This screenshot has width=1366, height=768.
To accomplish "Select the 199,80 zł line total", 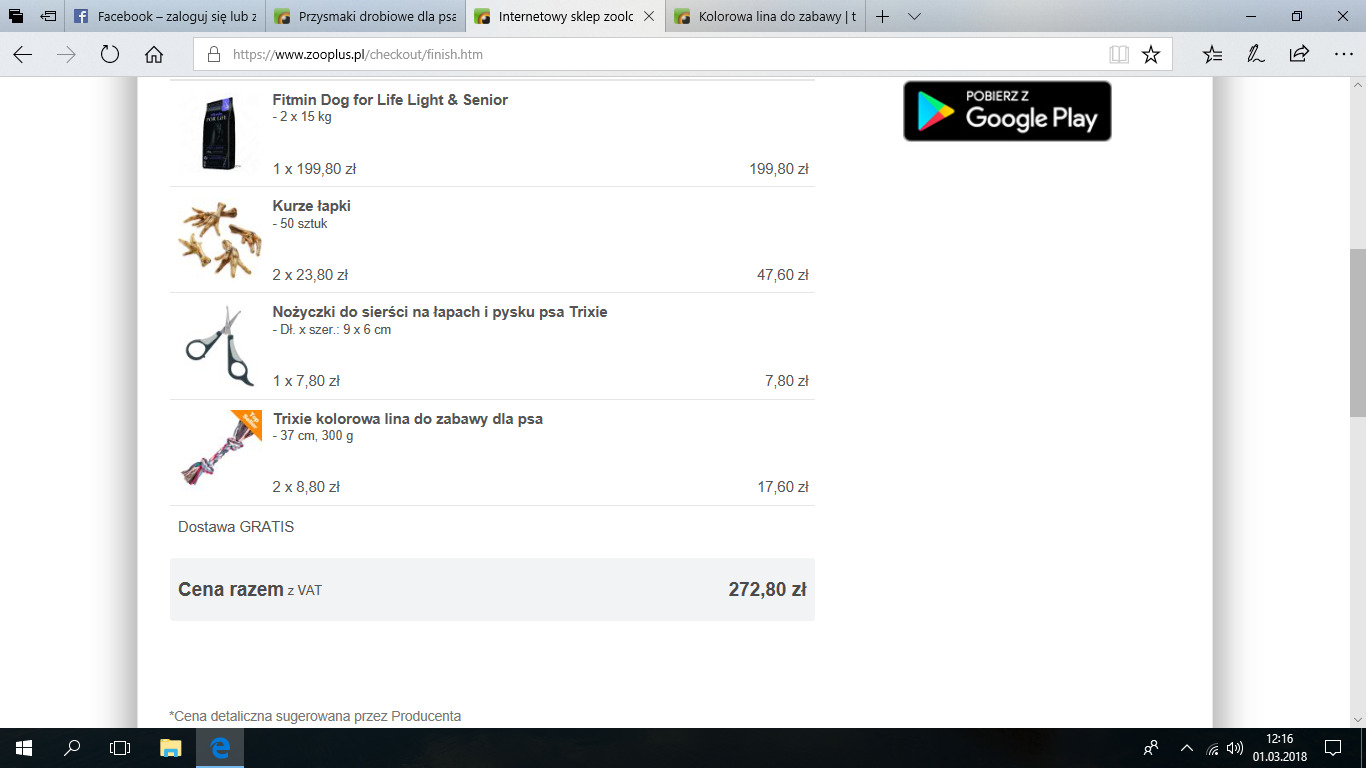I will coord(779,169).
